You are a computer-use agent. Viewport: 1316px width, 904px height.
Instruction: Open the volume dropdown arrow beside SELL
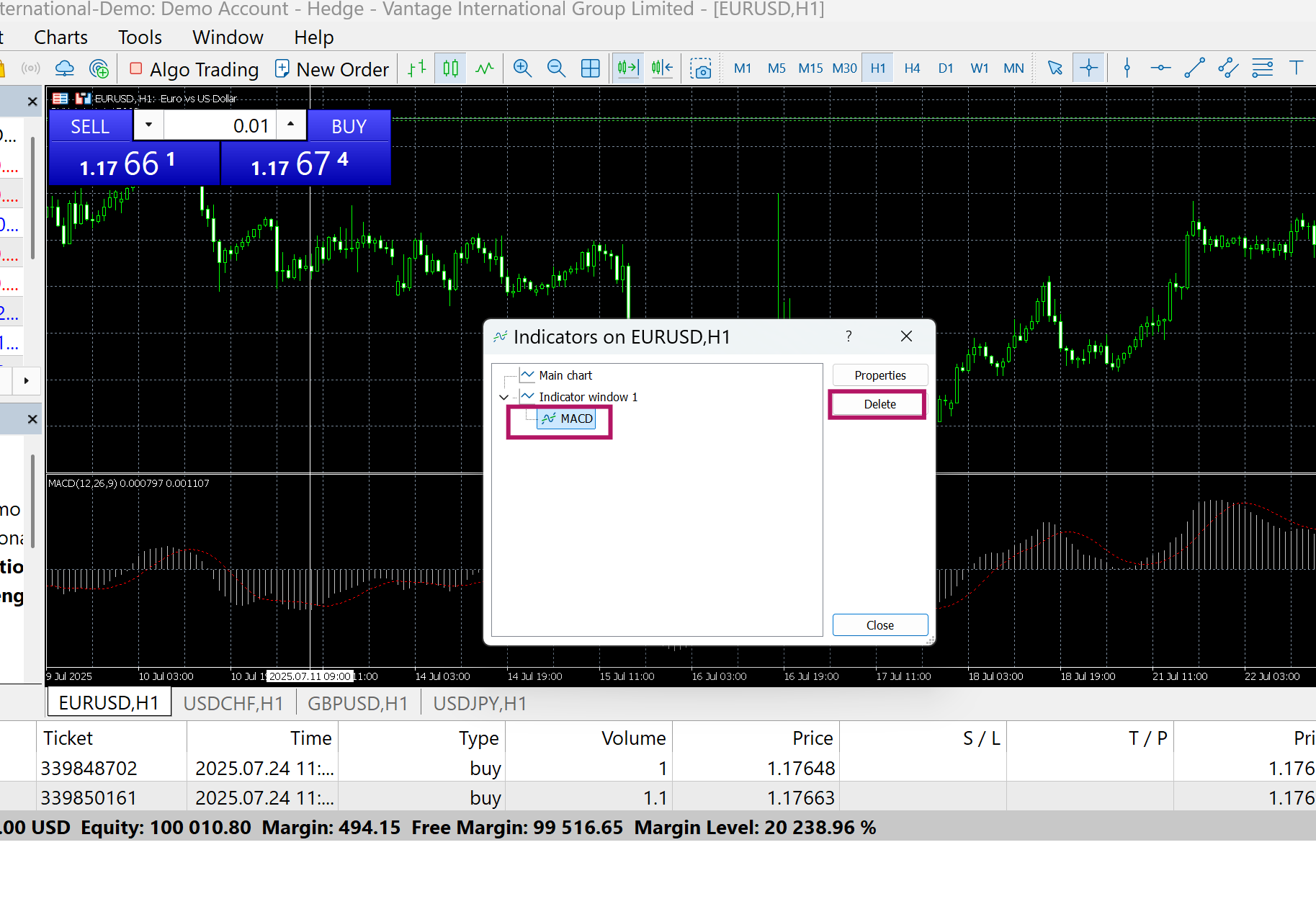(148, 125)
